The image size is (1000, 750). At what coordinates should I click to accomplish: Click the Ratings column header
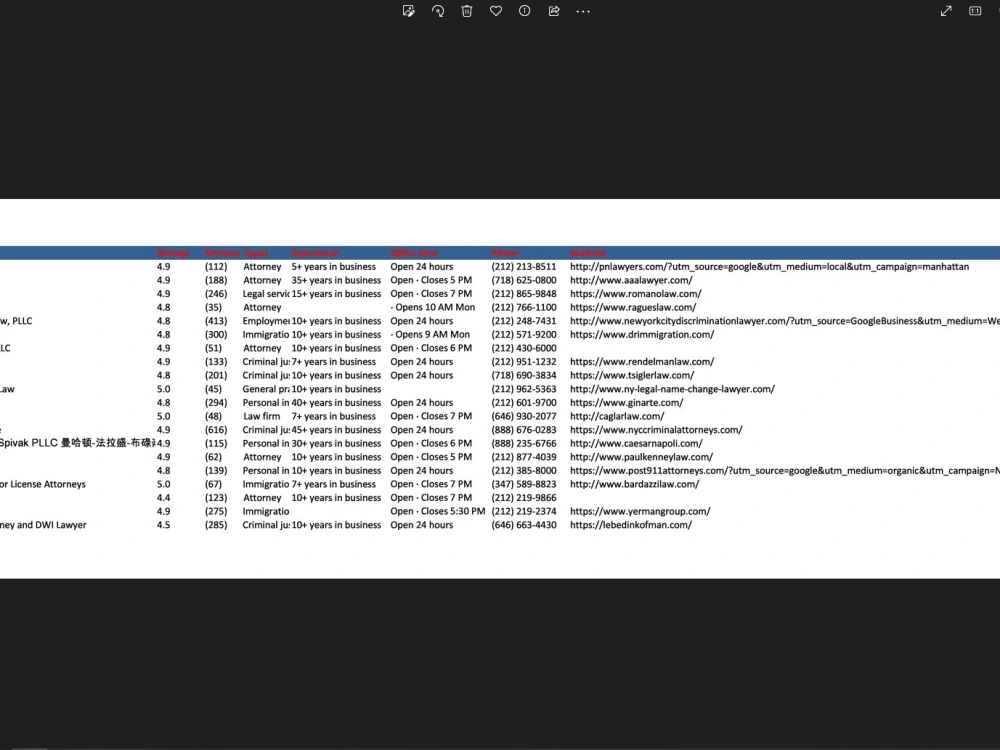click(x=173, y=253)
